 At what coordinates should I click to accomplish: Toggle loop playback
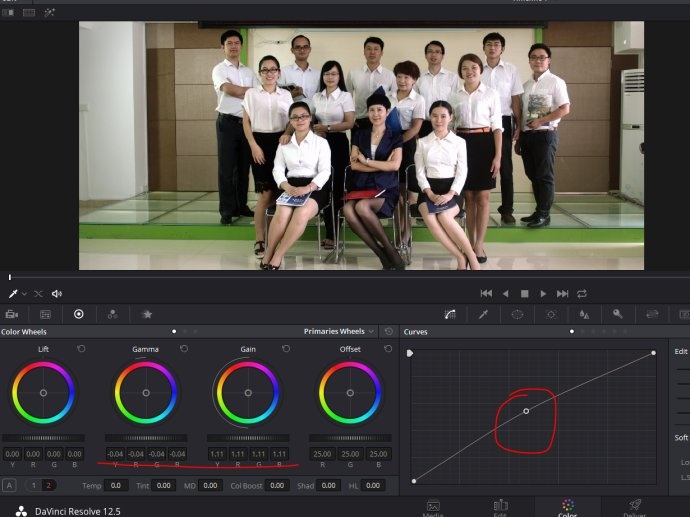pyautogui.click(x=582, y=293)
